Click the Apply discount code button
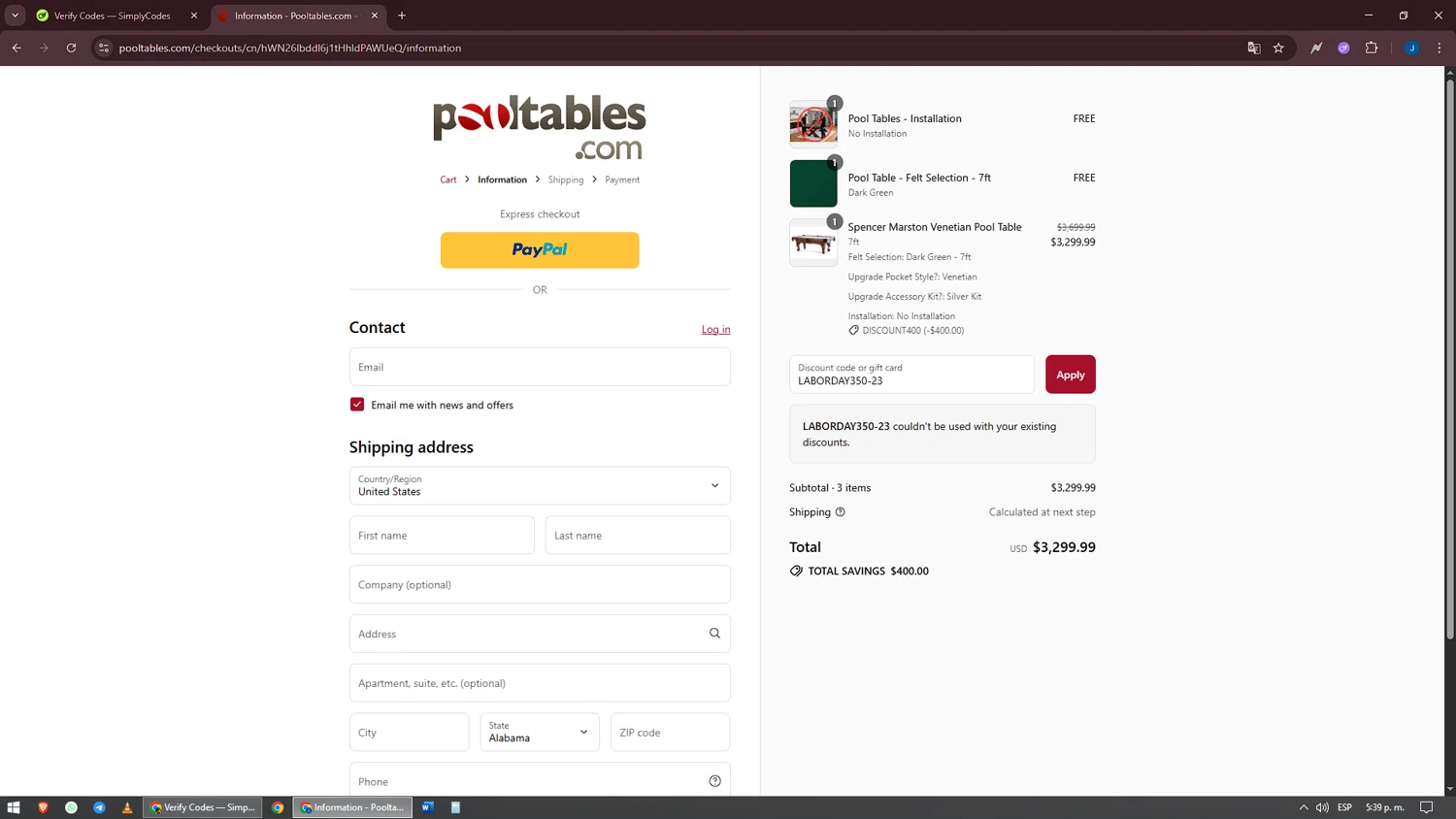The image size is (1456, 819). 1070,375
